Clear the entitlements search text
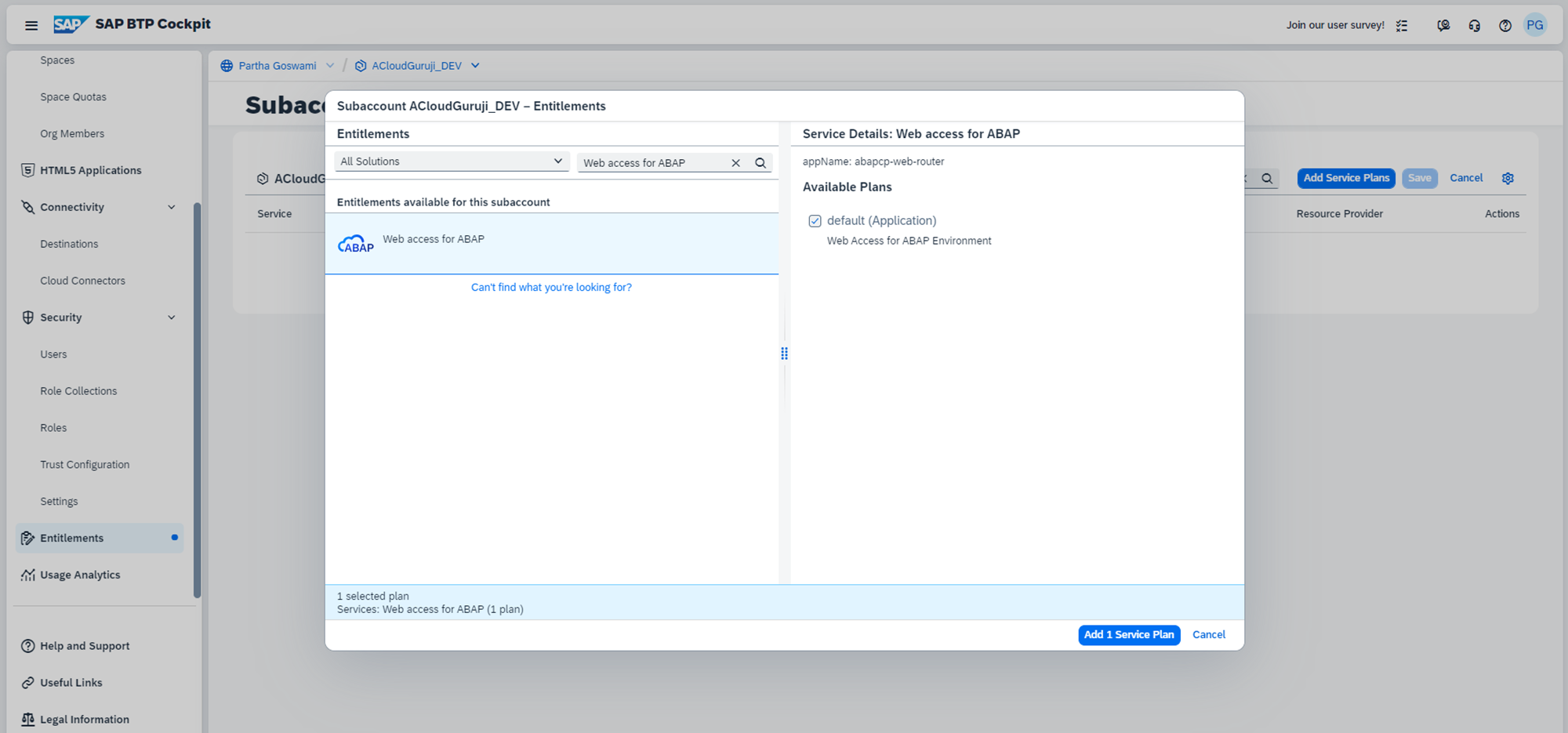Viewport: 1568px width, 733px height. point(735,163)
